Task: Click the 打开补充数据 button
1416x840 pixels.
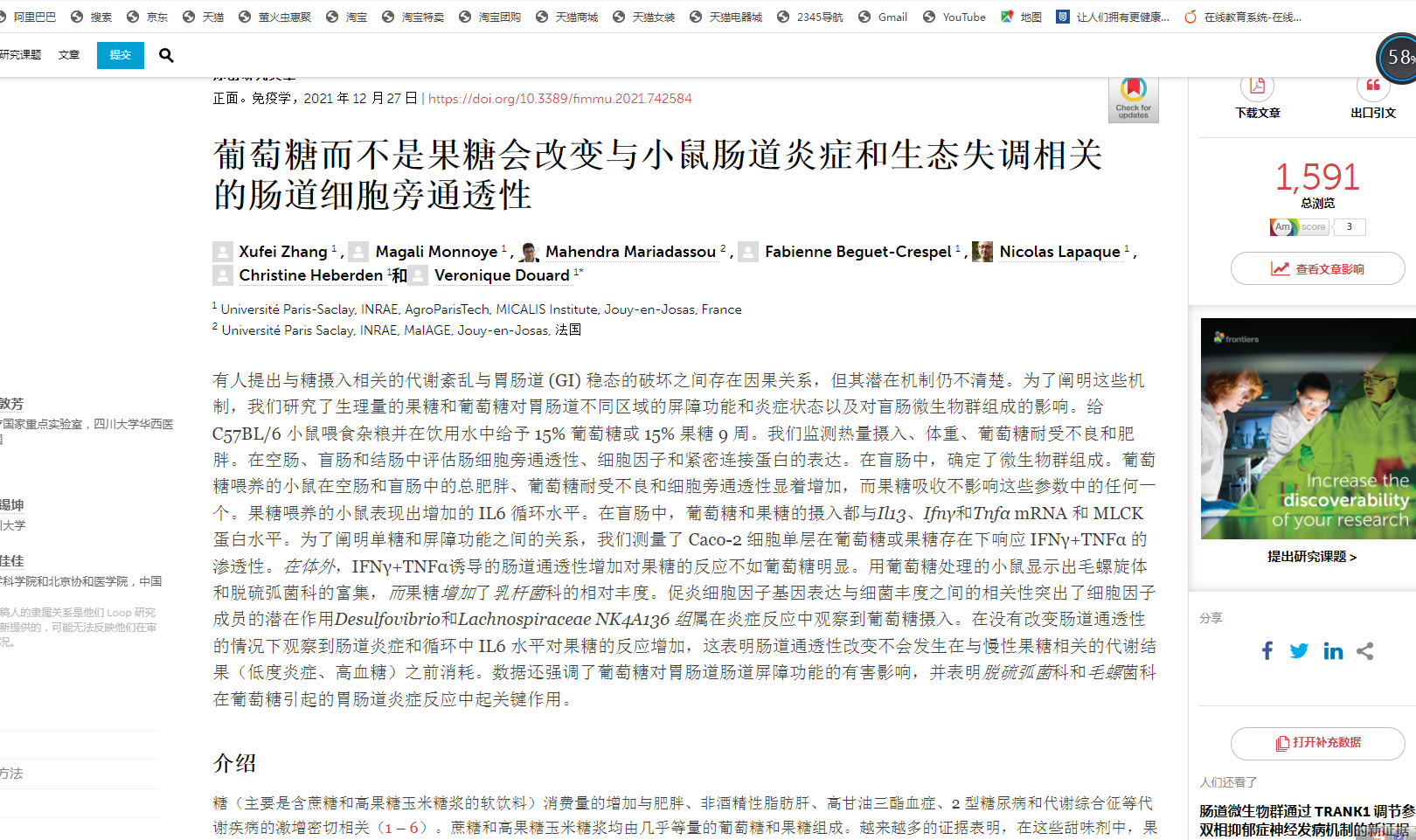Action: 1317,742
